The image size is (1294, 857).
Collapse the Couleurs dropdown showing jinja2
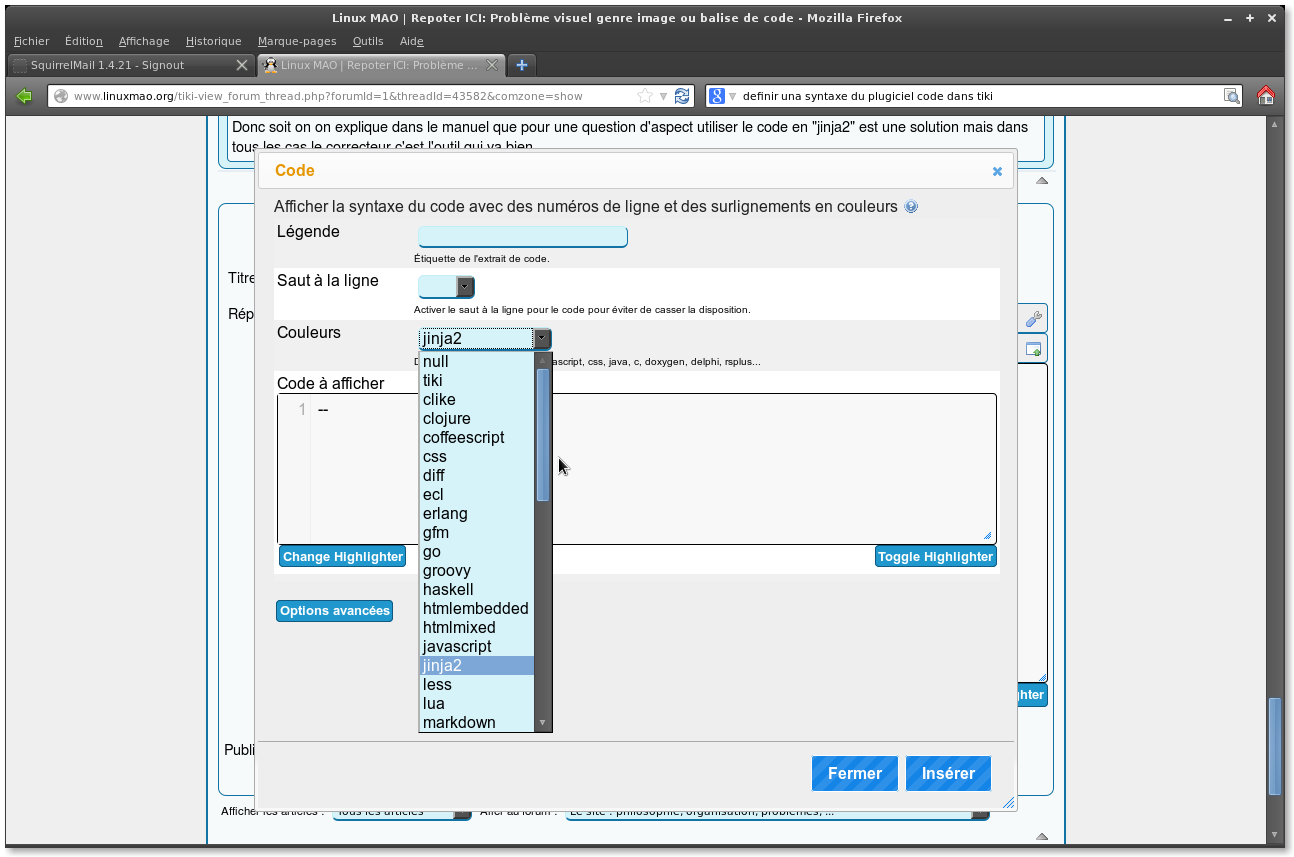point(541,338)
